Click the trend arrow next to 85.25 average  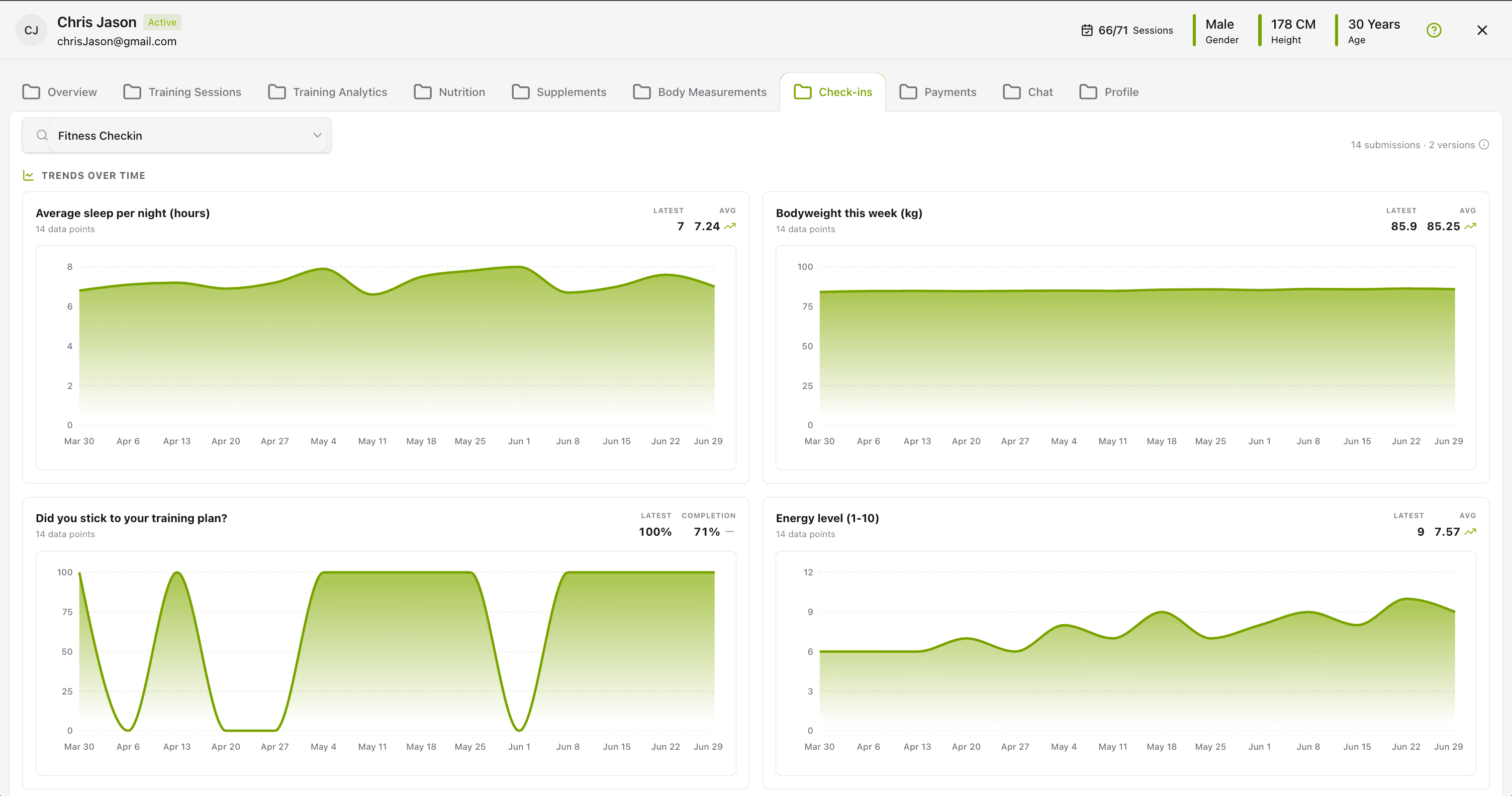click(x=1470, y=227)
